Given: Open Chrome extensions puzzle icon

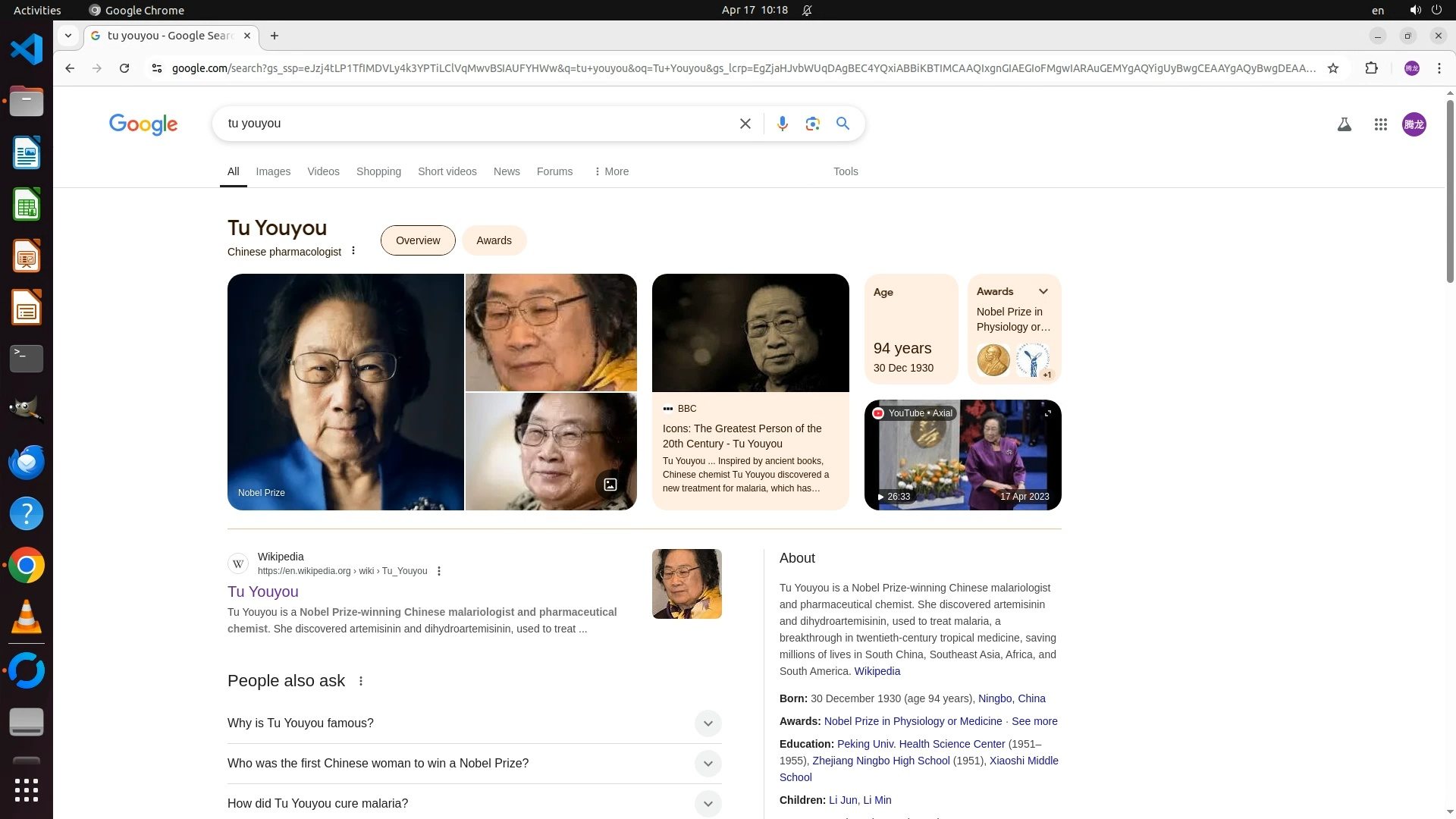Looking at the screenshot, I should (x=1371, y=68).
